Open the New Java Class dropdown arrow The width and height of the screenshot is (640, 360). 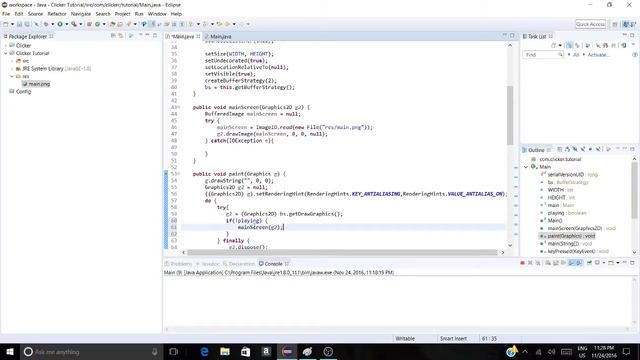104,24
